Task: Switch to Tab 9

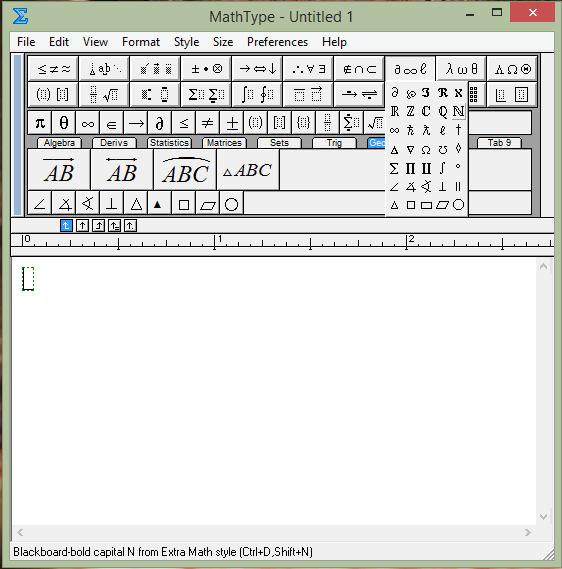Action: (499, 143)
